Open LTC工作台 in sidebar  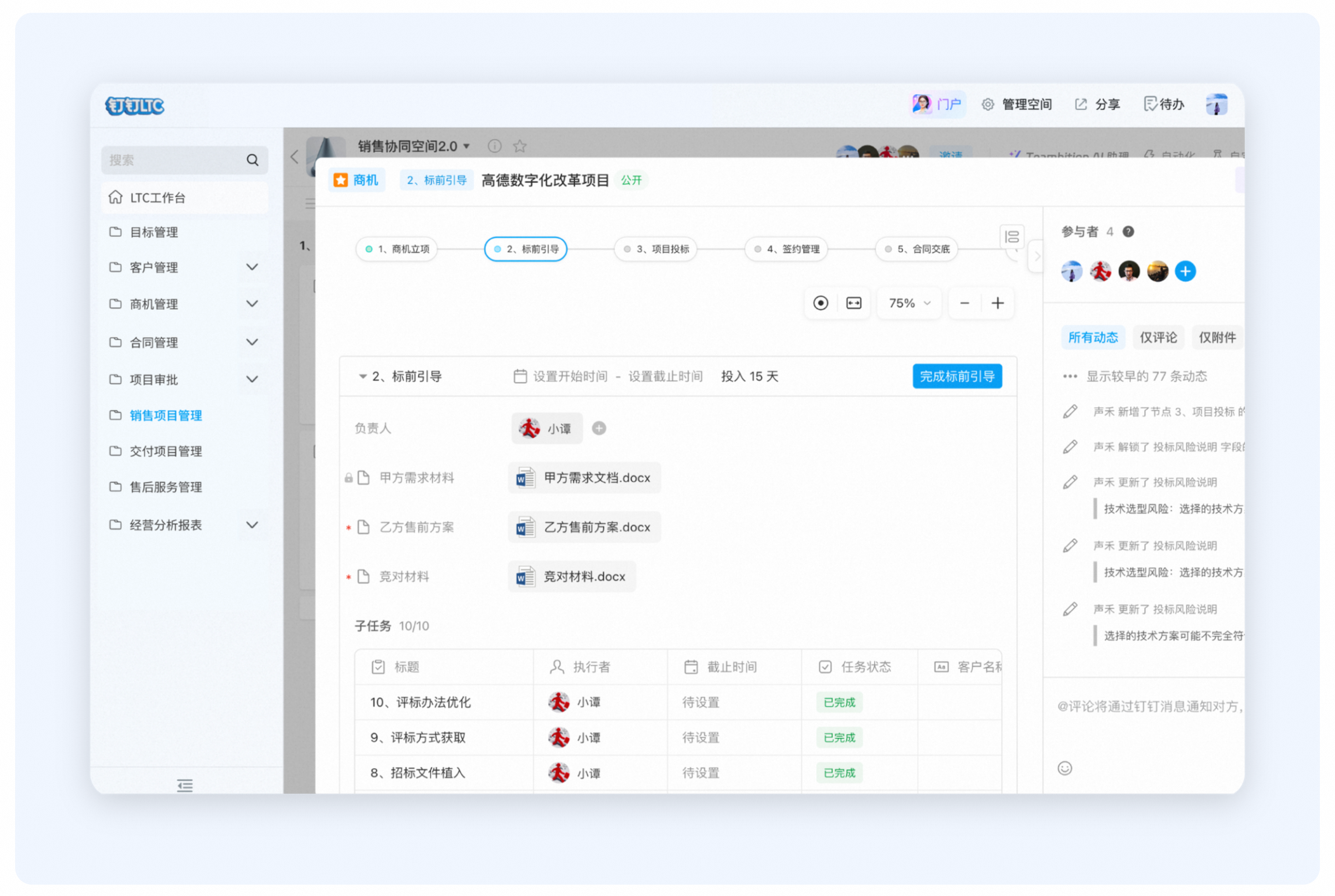tap(184, 198)
